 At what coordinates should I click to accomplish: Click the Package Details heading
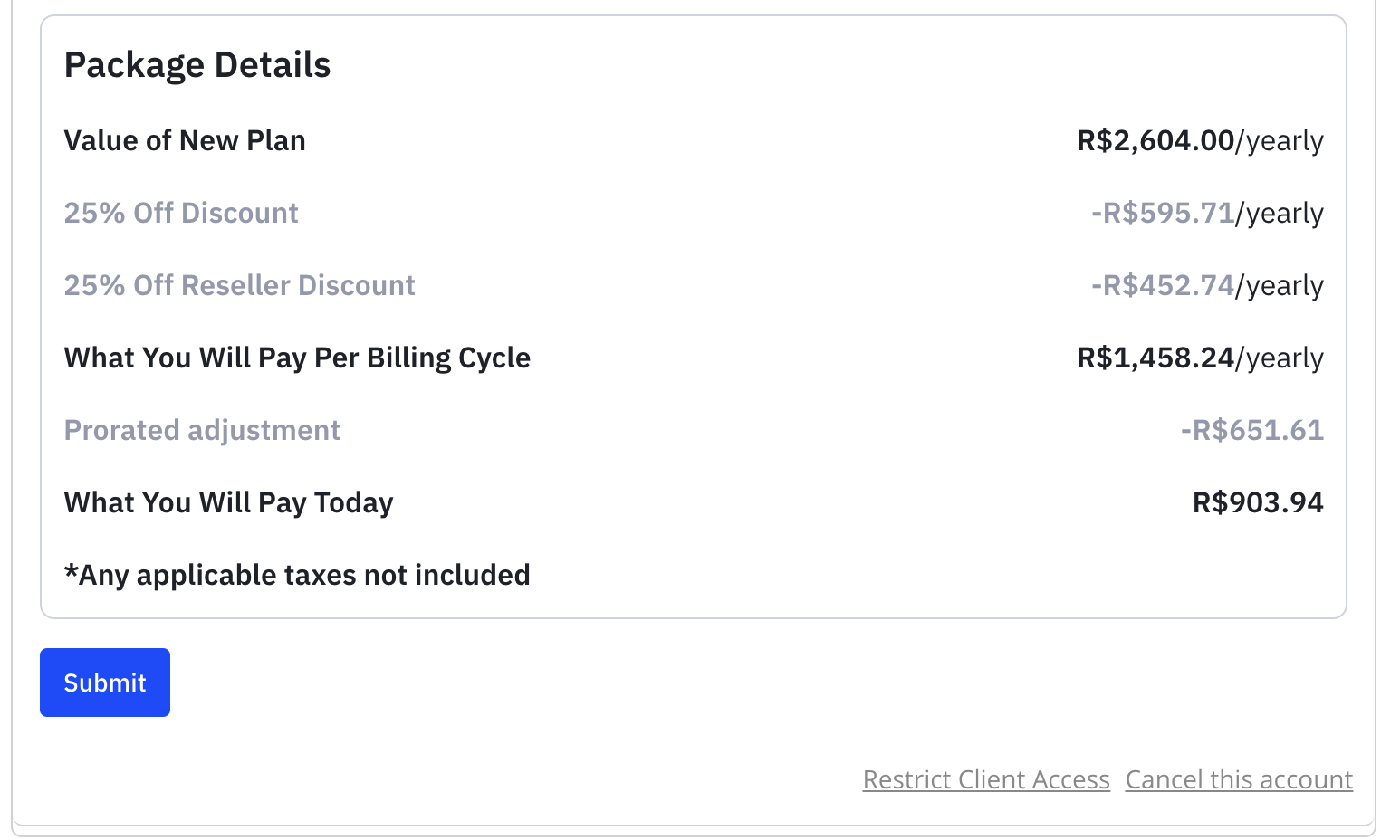click(x=197, y=65)
